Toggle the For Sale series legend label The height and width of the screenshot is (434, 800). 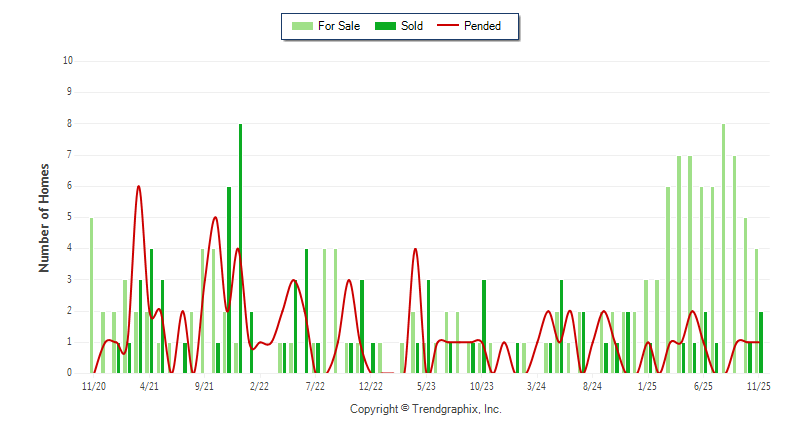coord(338,26)
